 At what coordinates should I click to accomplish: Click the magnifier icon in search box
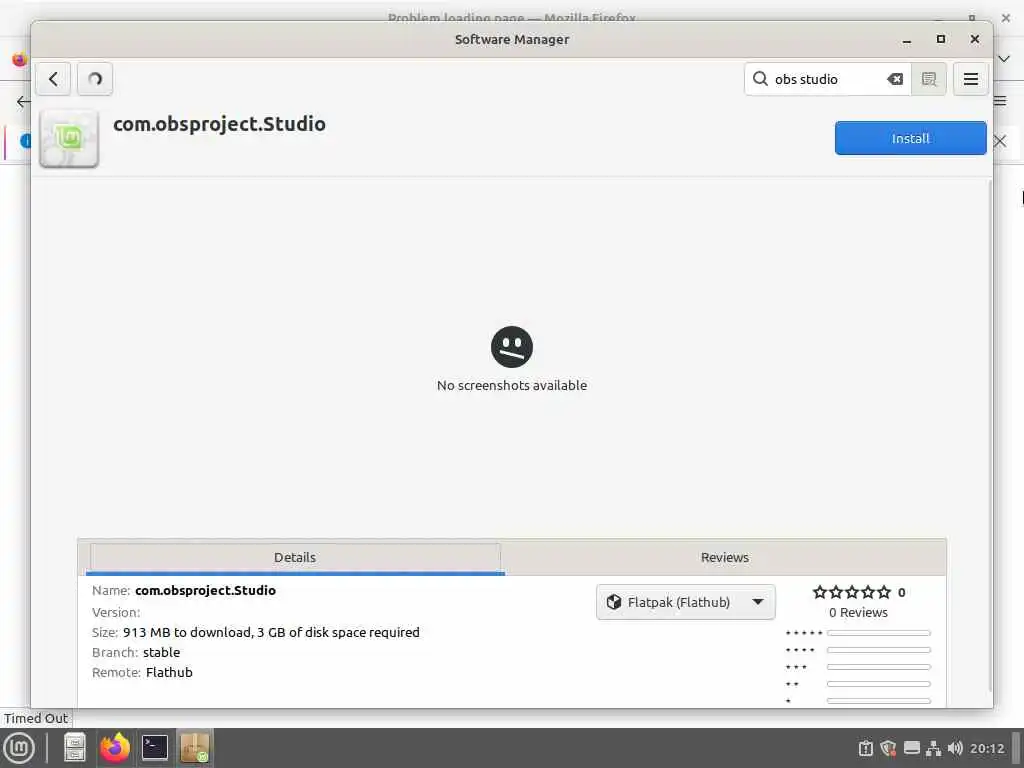tap(760, 79)
